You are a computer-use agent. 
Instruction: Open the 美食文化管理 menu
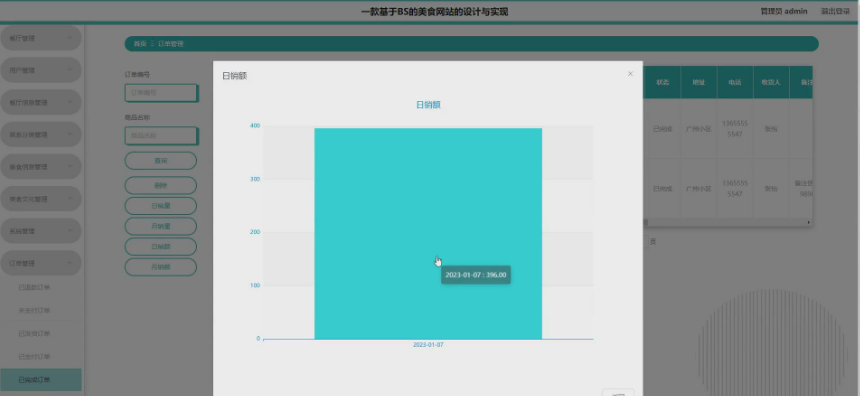tap(41, 199)
